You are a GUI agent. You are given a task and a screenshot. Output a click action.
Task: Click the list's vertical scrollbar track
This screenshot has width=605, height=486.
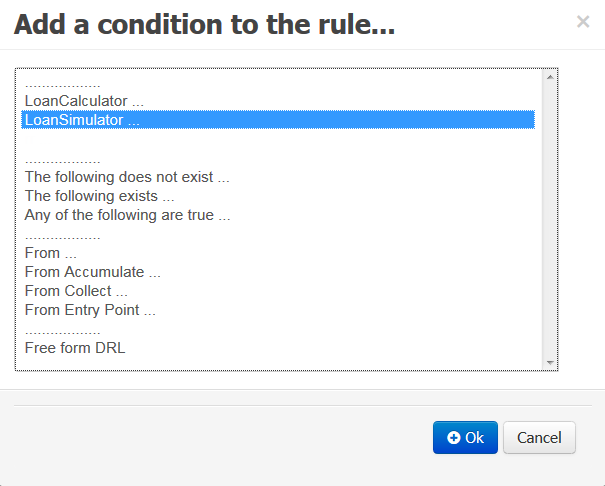pyautogui.click(x=549, y=220)
